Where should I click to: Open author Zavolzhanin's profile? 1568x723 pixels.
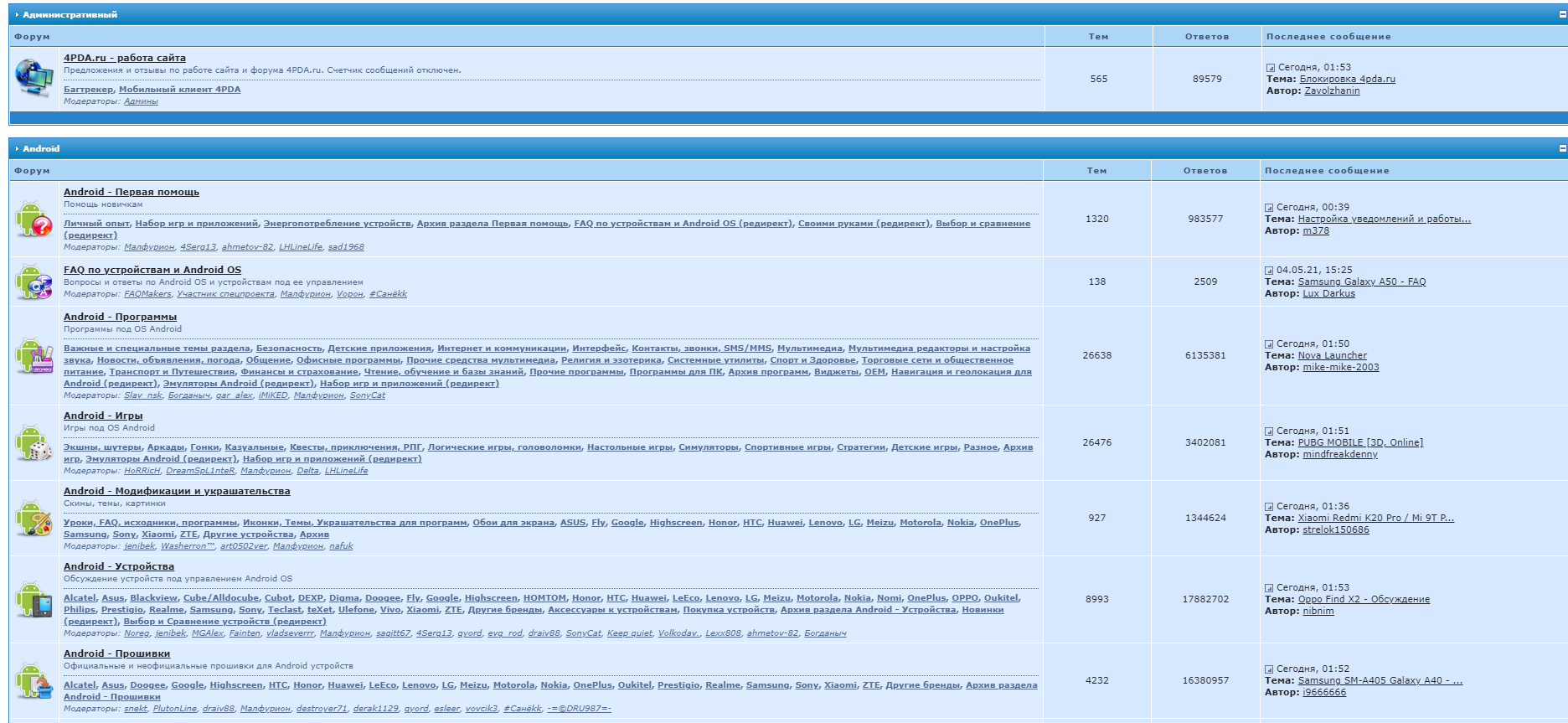click(1332, 90)
